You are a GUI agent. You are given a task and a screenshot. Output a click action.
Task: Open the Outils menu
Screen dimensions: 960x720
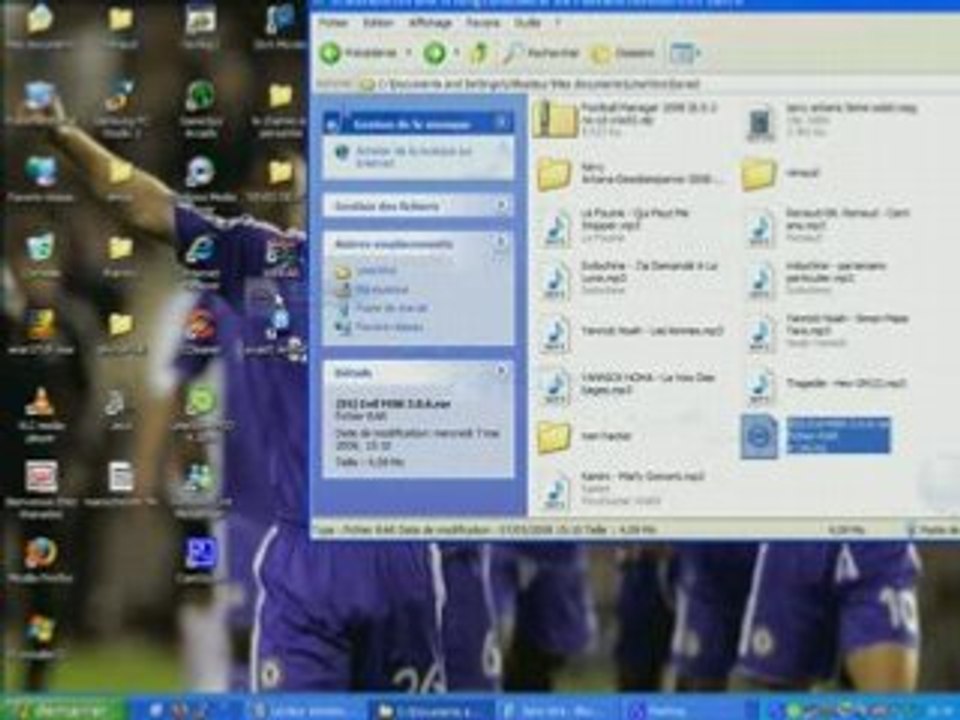pyautogui.click(x=527, y=23)
